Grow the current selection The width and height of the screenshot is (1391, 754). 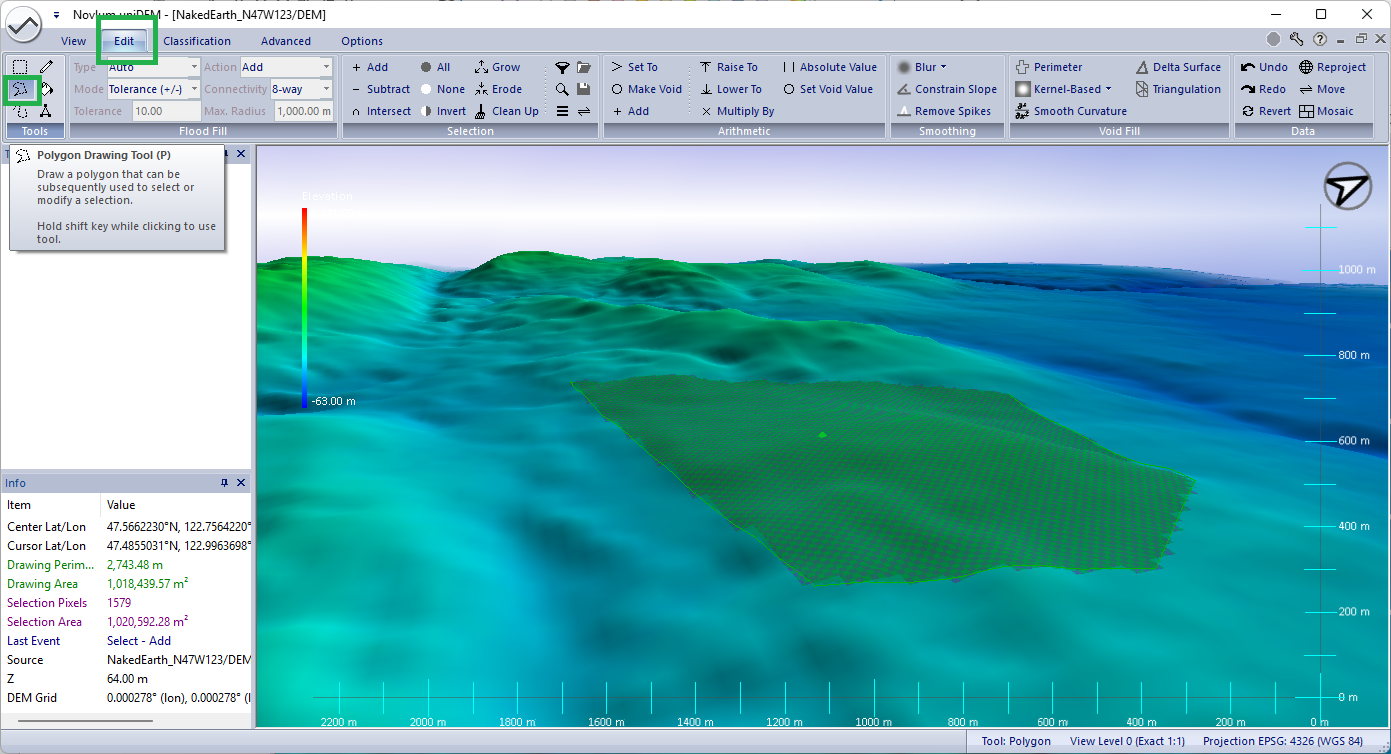click(x=497, y=67)
